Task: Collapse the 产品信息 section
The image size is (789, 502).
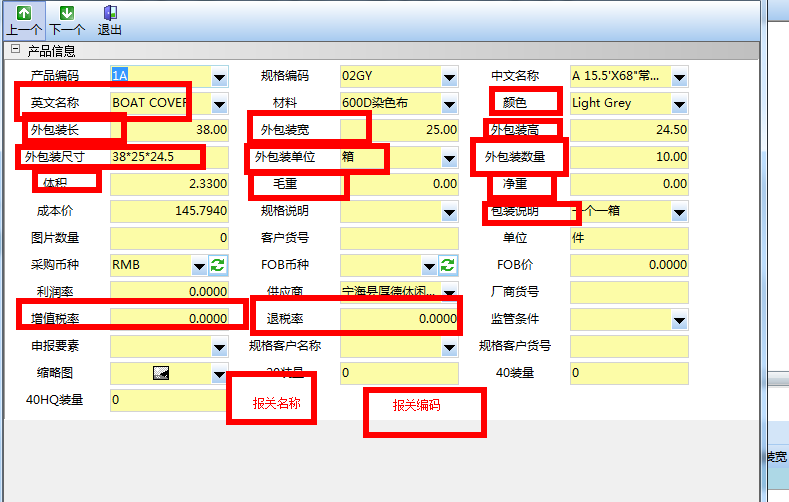Action: click(15, 50)
